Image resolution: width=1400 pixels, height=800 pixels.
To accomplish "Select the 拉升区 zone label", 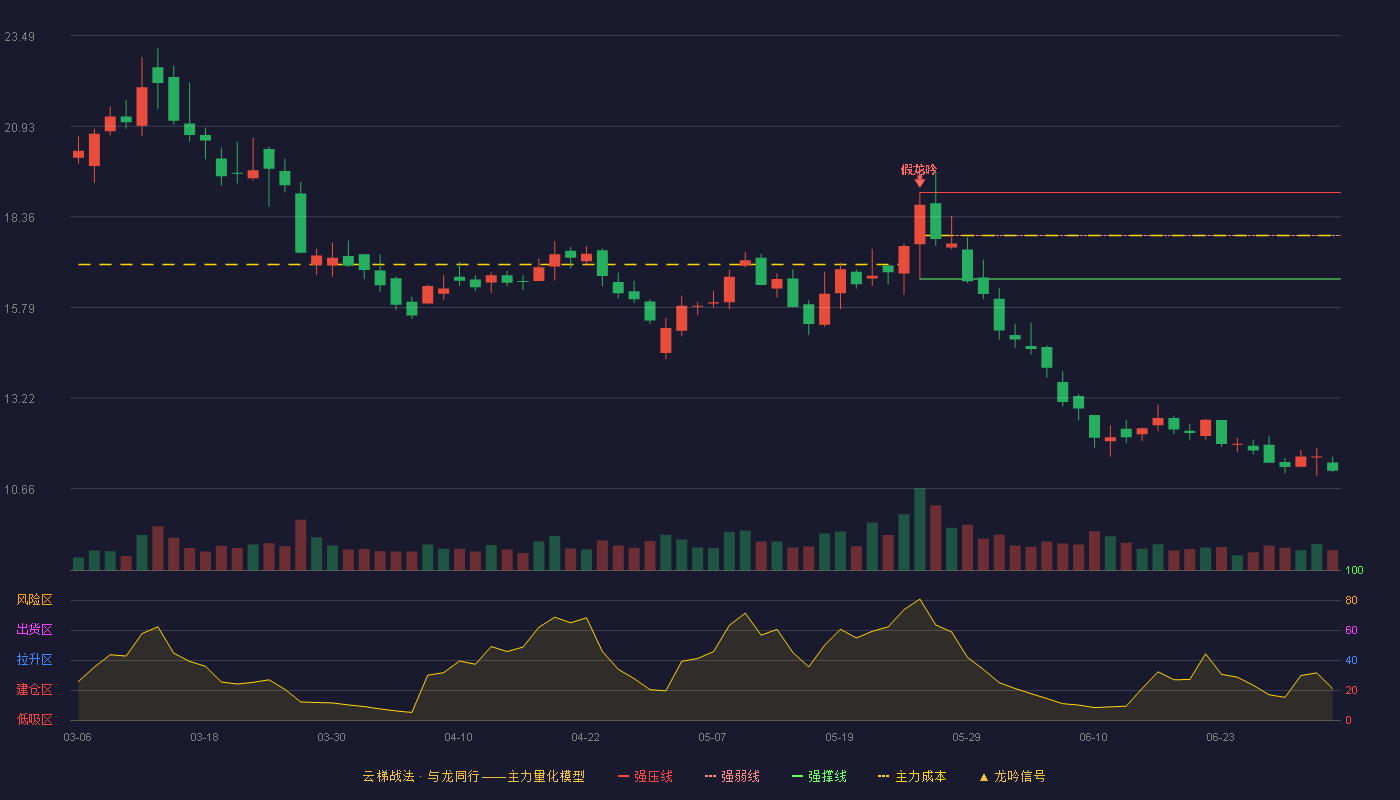I will point(34,660).
